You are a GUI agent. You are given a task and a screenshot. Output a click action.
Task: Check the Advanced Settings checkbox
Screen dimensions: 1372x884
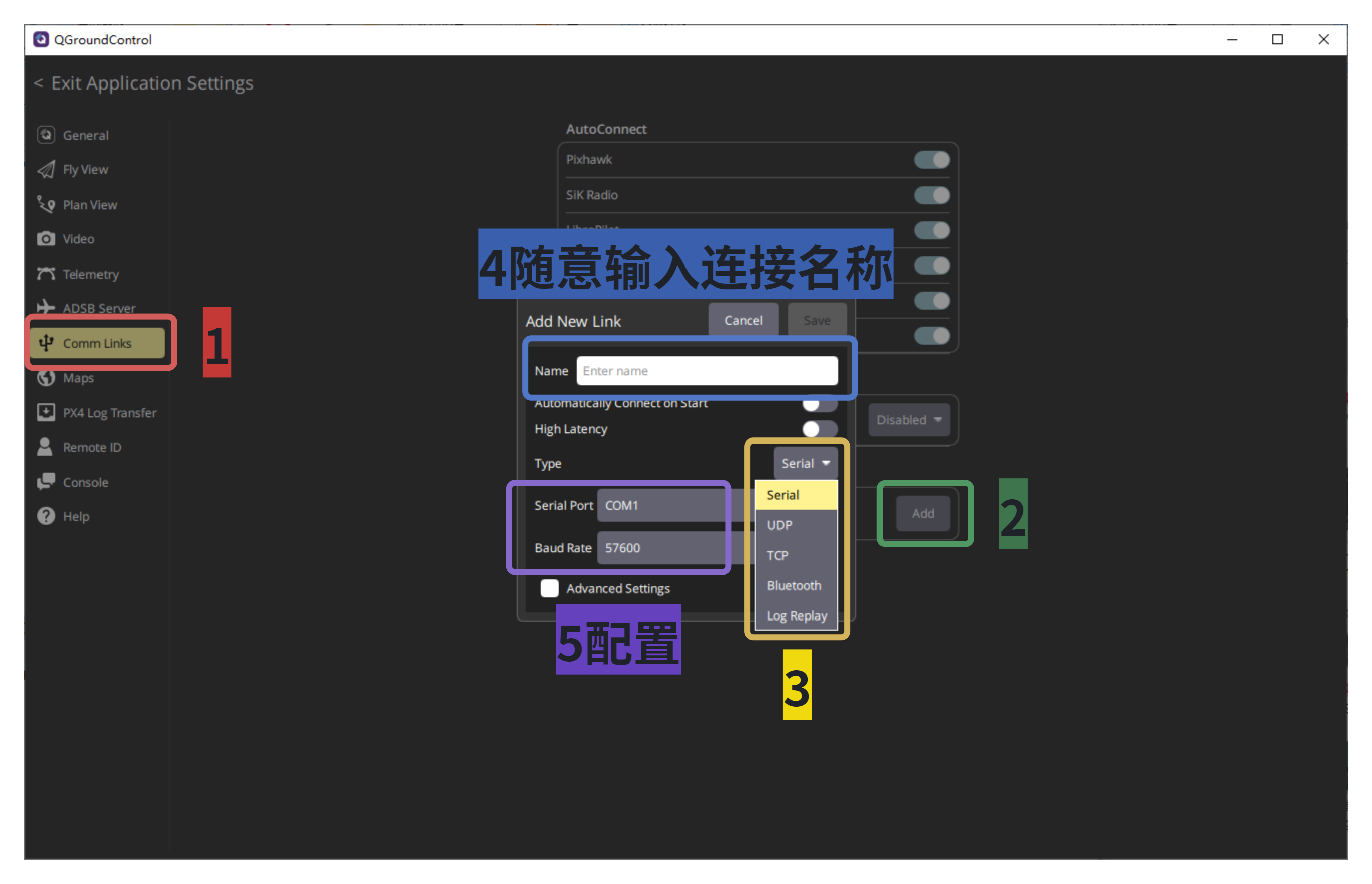[549, 588]
